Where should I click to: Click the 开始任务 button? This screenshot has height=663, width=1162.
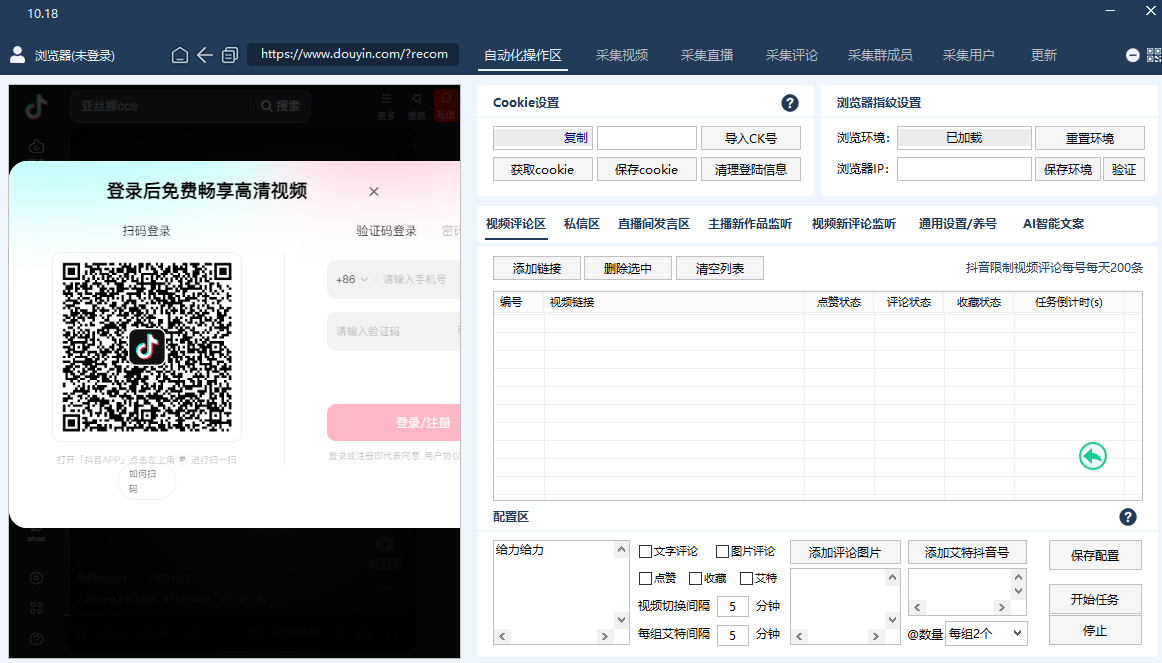point(1095,599)
